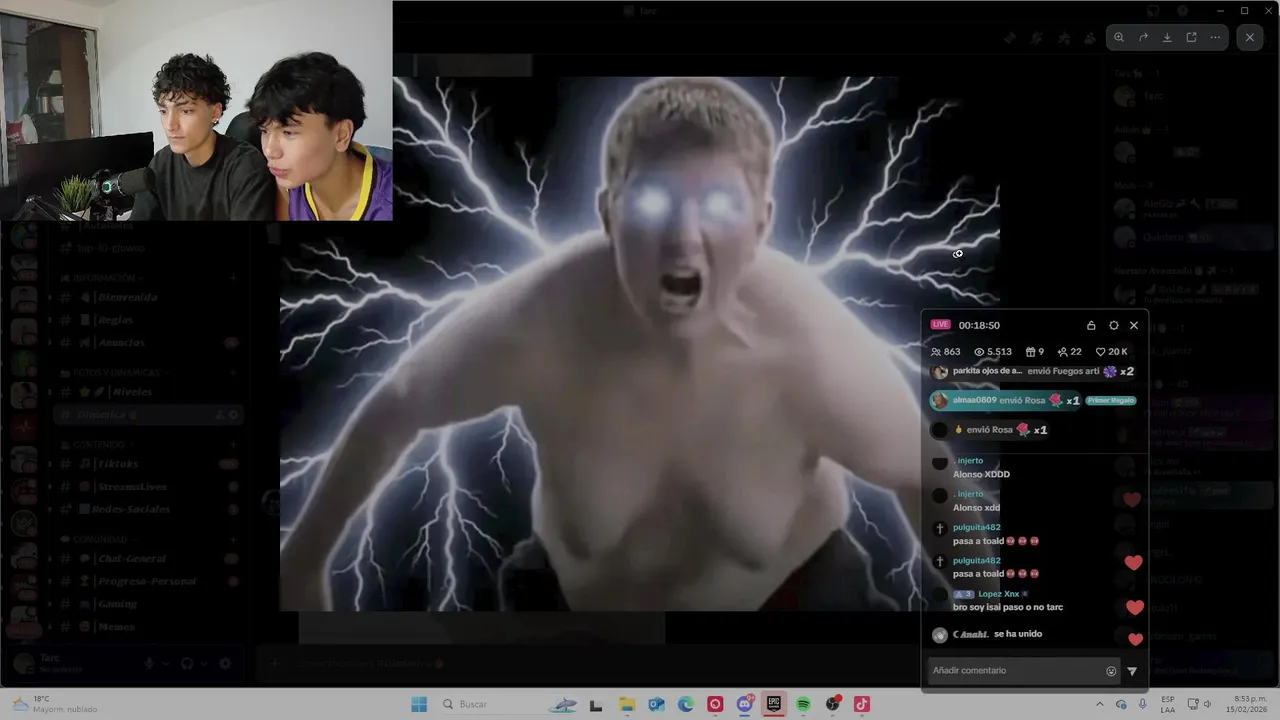Click the 20 K likes heart counter

pos(1112,352)
